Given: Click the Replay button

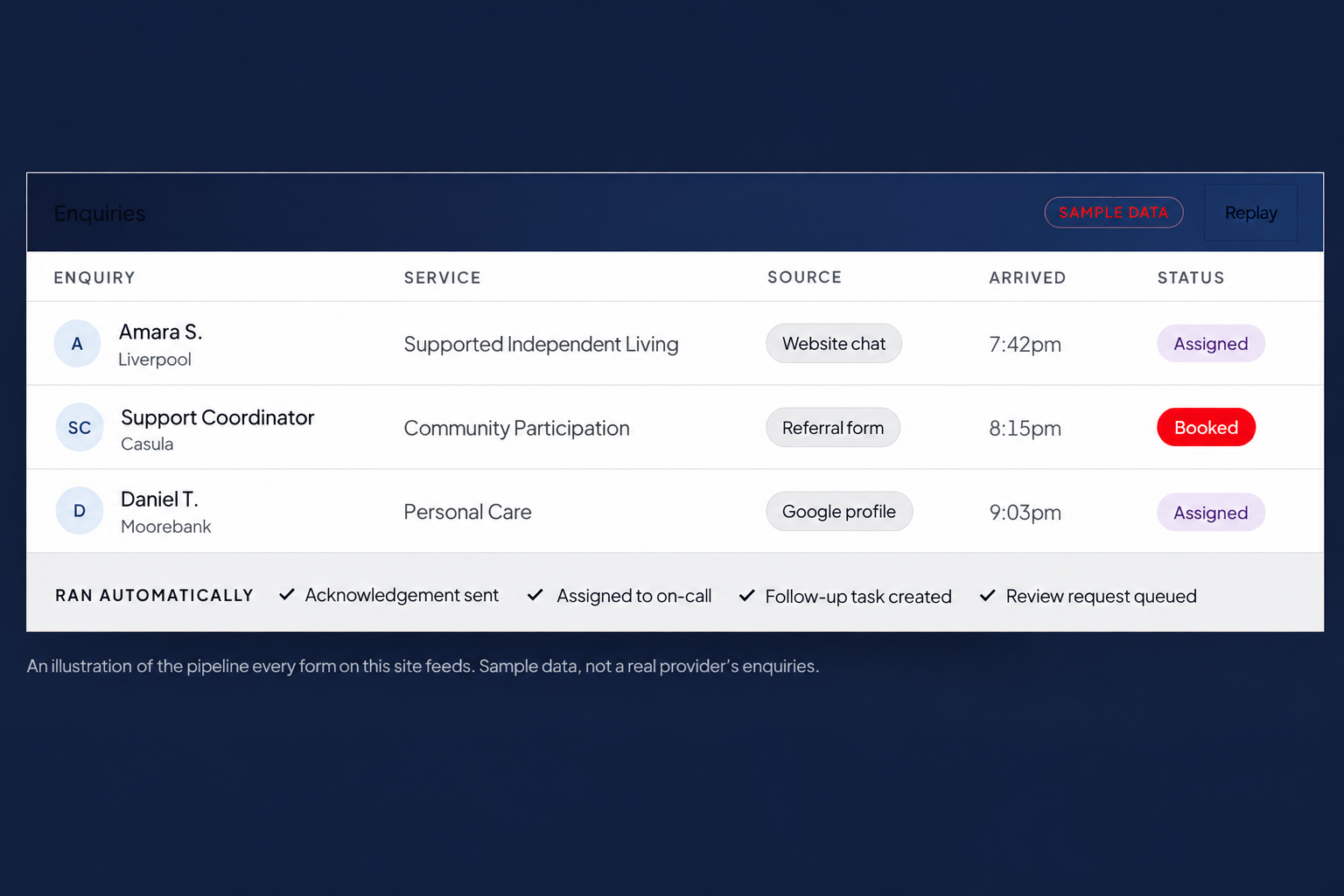Looking at the screenshot, I should click(x=1250, y=213).
